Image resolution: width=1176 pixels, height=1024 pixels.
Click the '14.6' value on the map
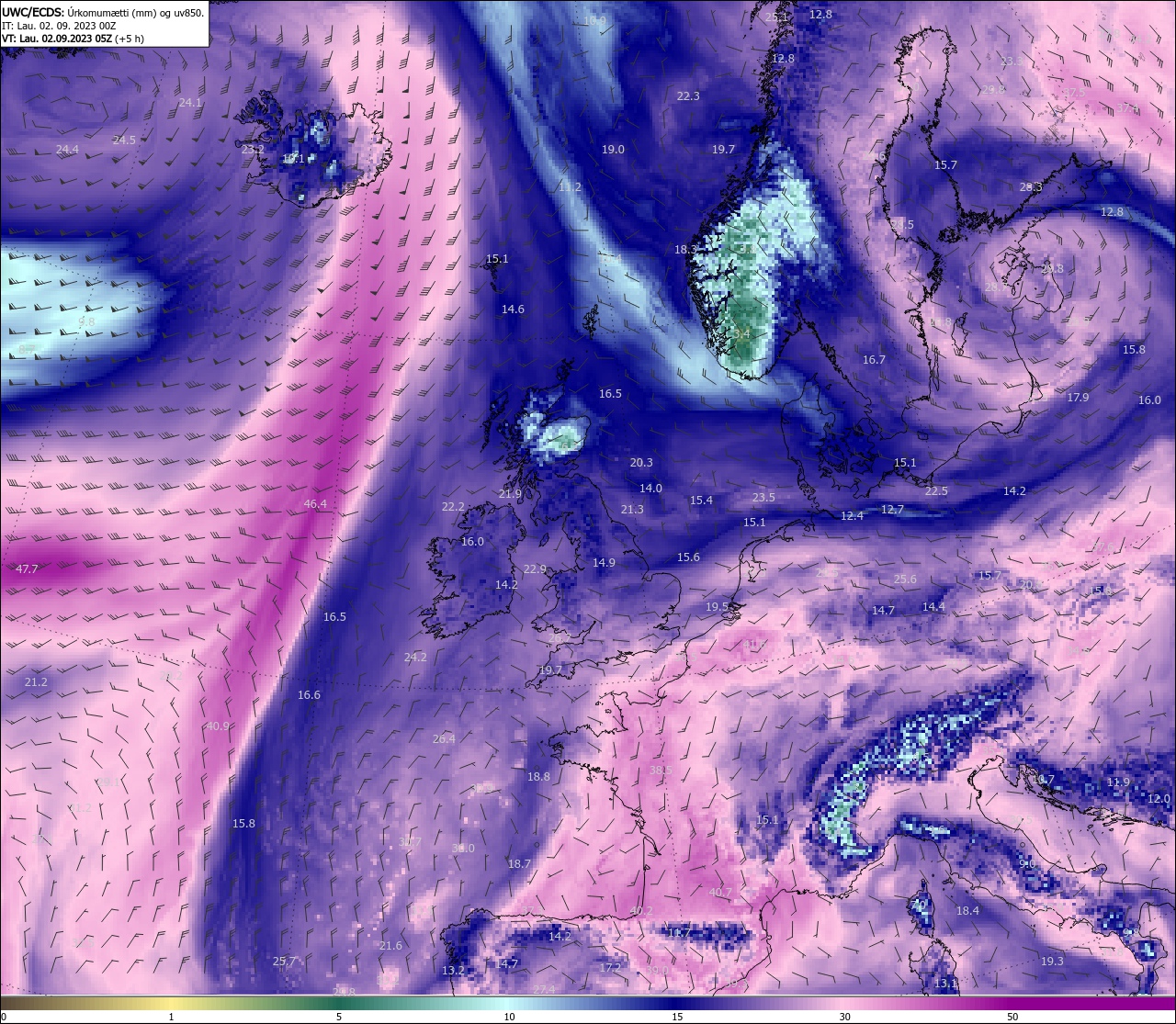click(x=513, y=309)
